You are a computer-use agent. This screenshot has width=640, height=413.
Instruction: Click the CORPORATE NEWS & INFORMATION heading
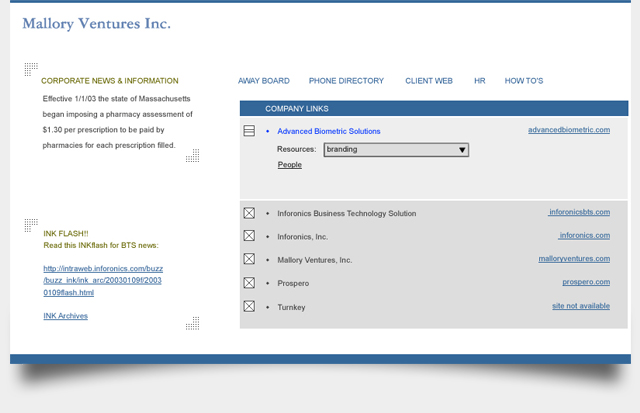109,81
